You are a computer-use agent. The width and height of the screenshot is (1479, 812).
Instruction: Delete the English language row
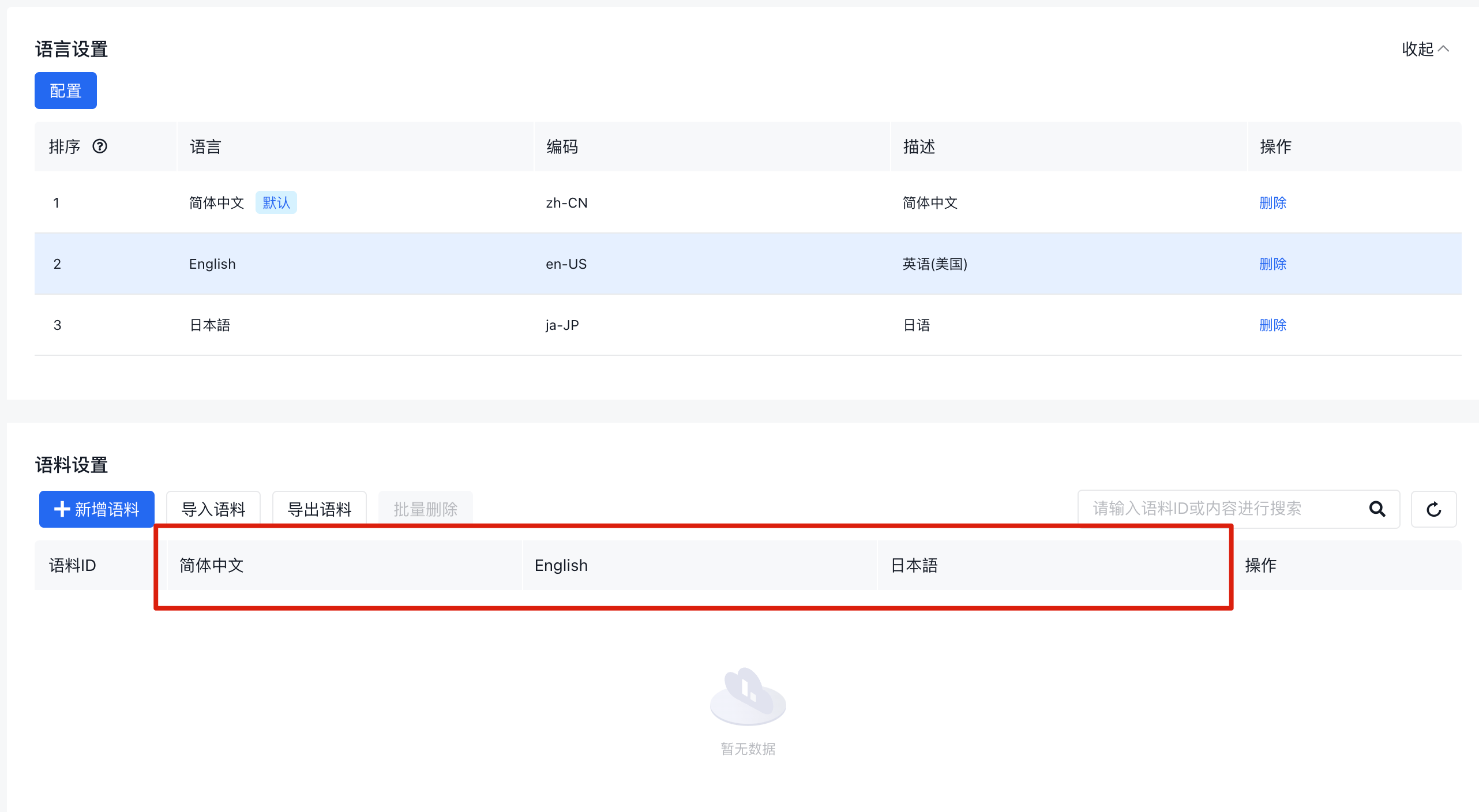(x=1272, y=264)
